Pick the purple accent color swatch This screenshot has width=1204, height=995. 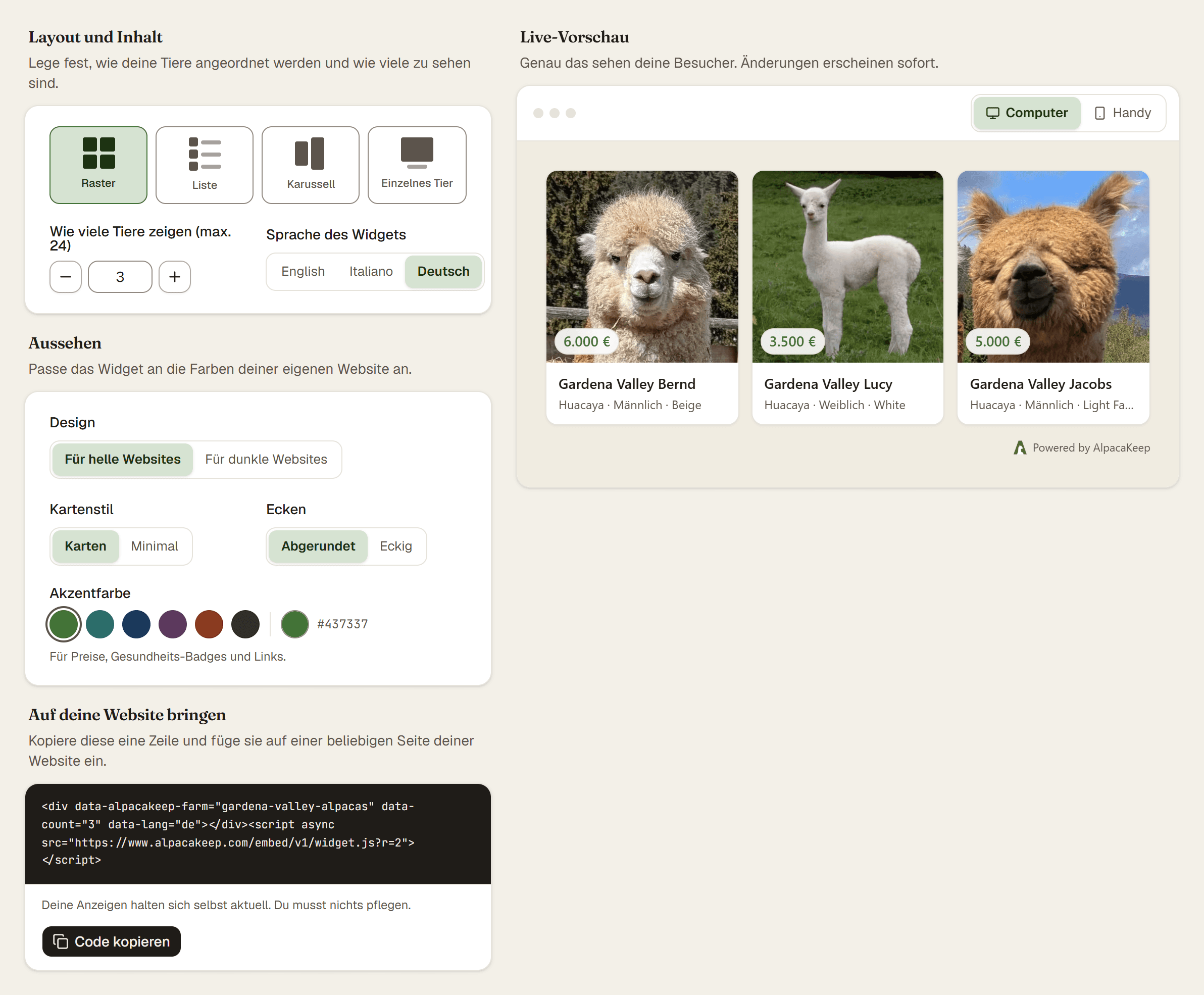tap(173, 624)
